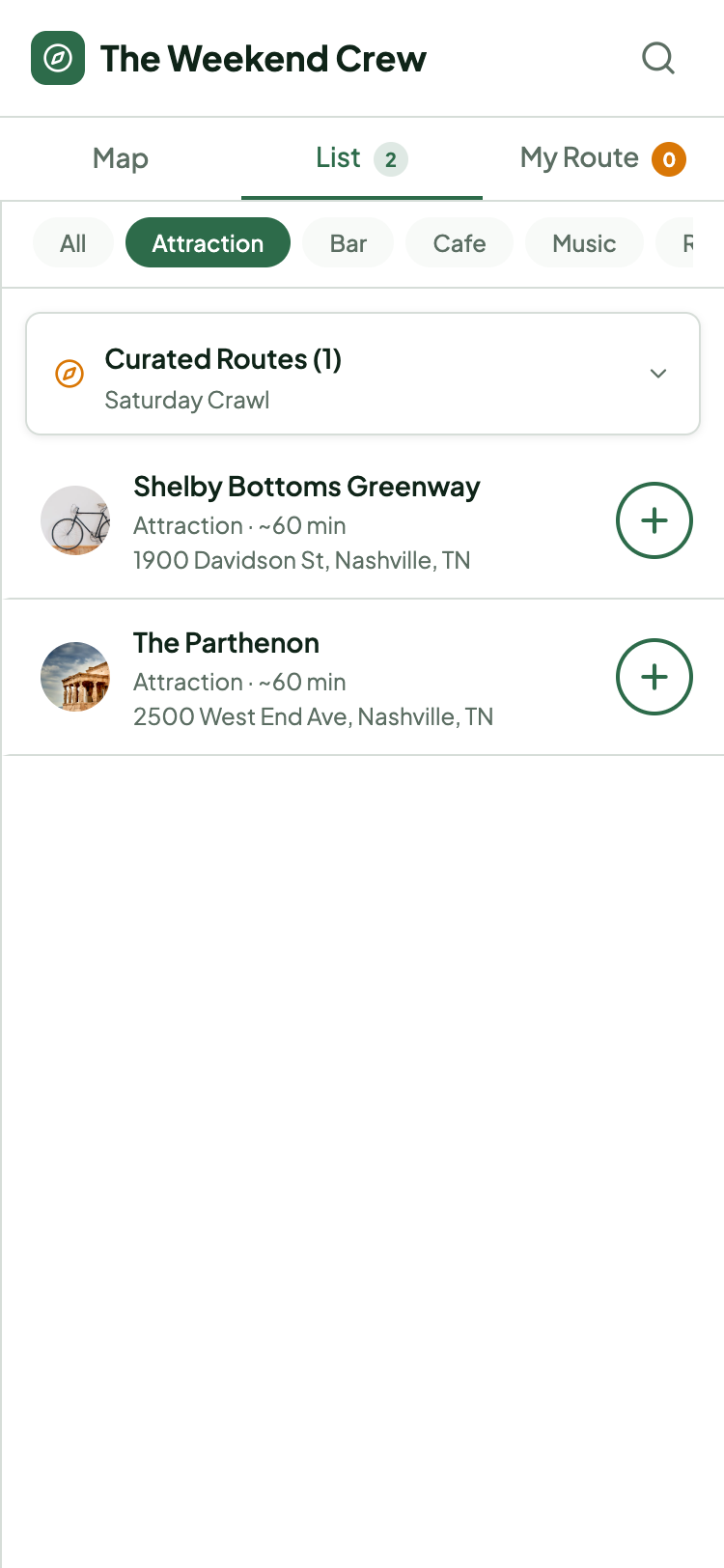
Task: Open the Shelby Bottoms bicycle thumbnail
Action: pyautogui.click(x=75, y=520)
